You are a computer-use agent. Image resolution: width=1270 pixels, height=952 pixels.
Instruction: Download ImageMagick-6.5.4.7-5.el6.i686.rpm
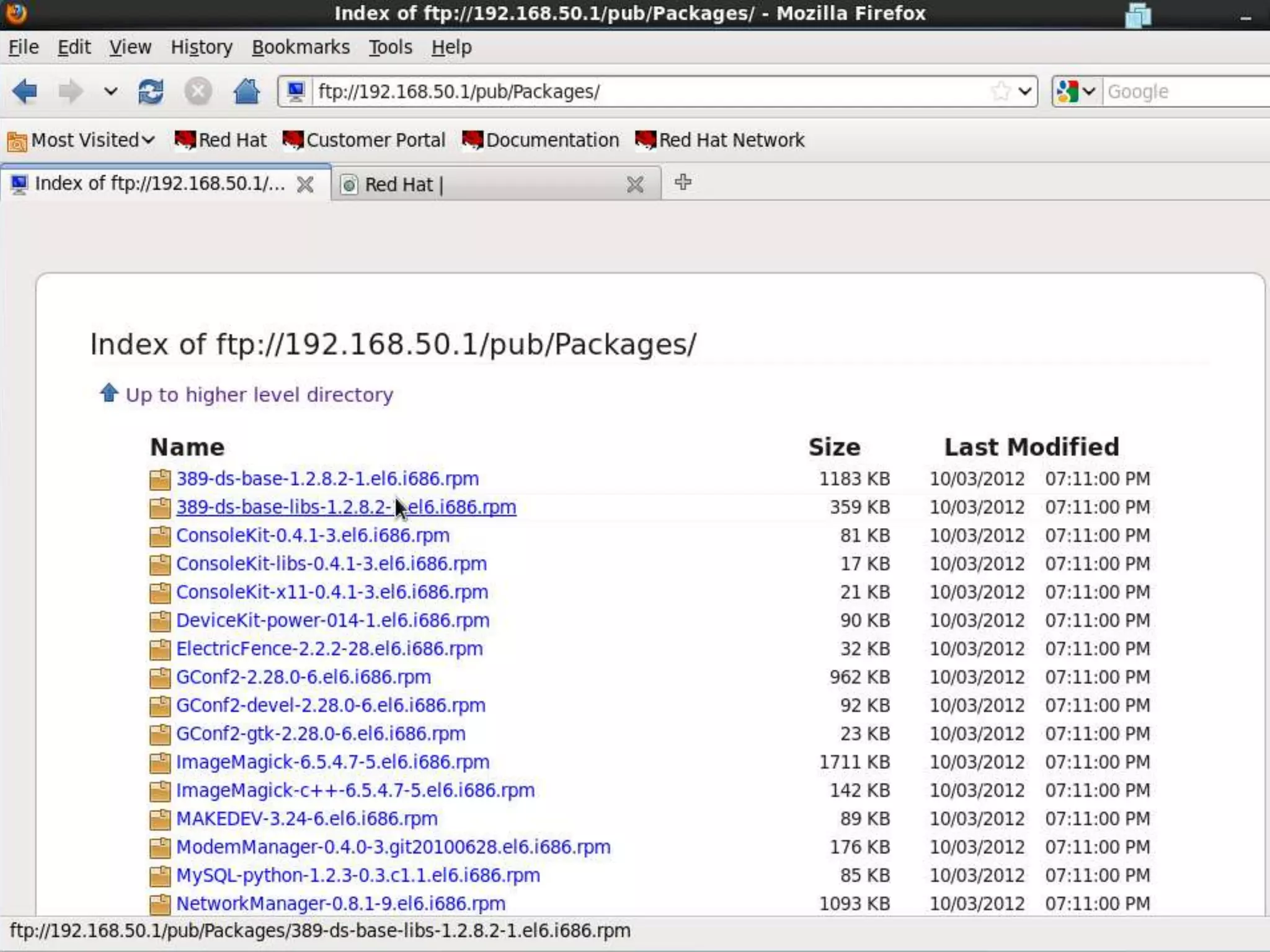(332, 762)
